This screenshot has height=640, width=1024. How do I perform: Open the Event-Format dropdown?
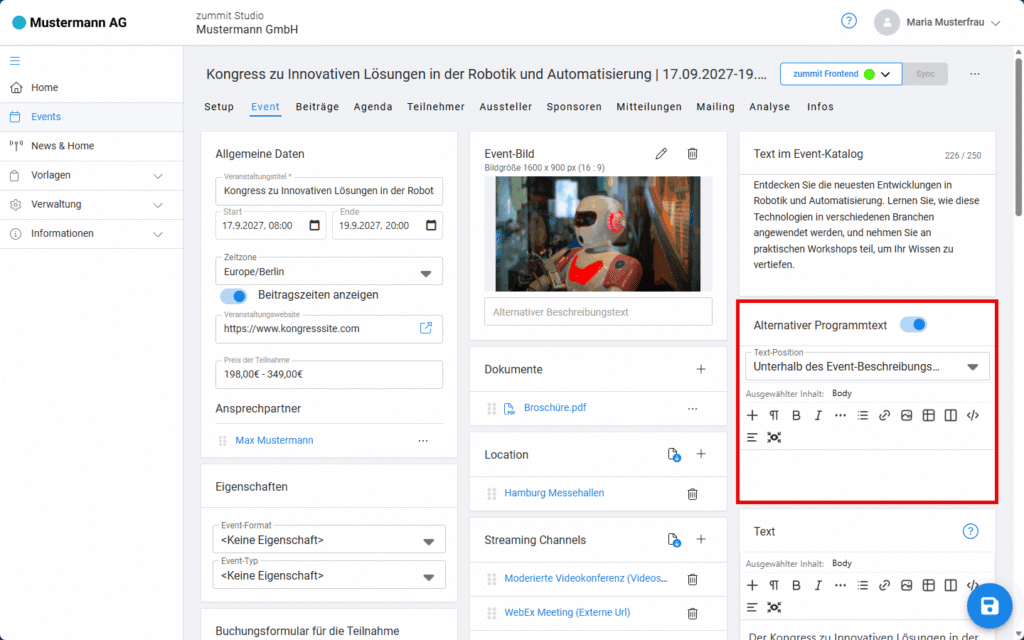pos(328,541)
